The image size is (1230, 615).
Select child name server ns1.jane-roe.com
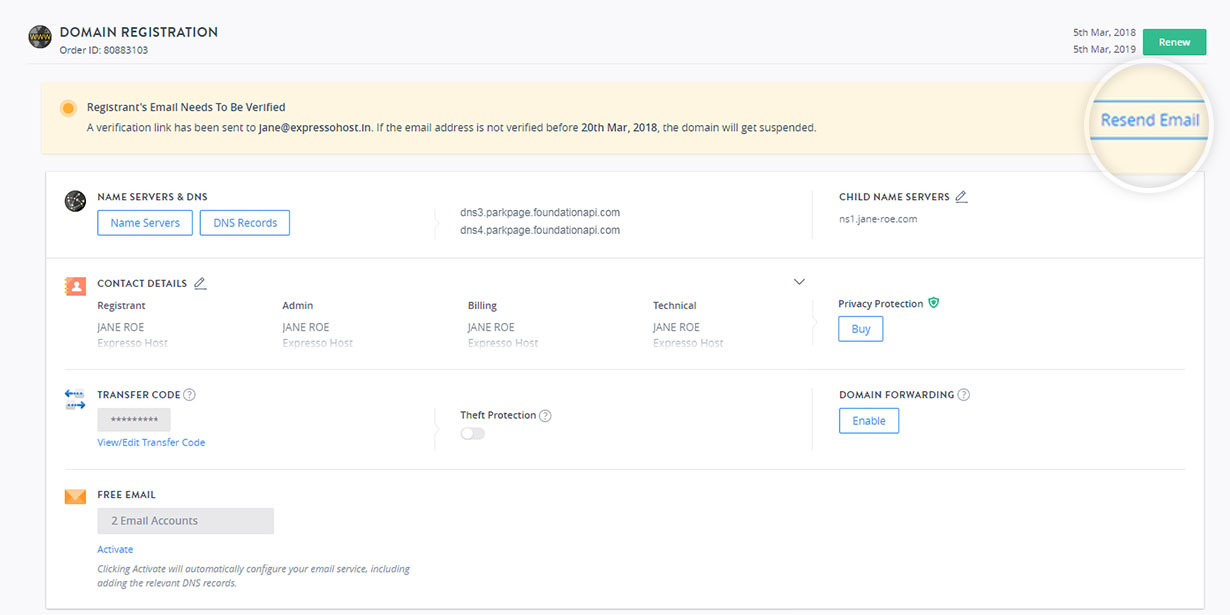878,219
